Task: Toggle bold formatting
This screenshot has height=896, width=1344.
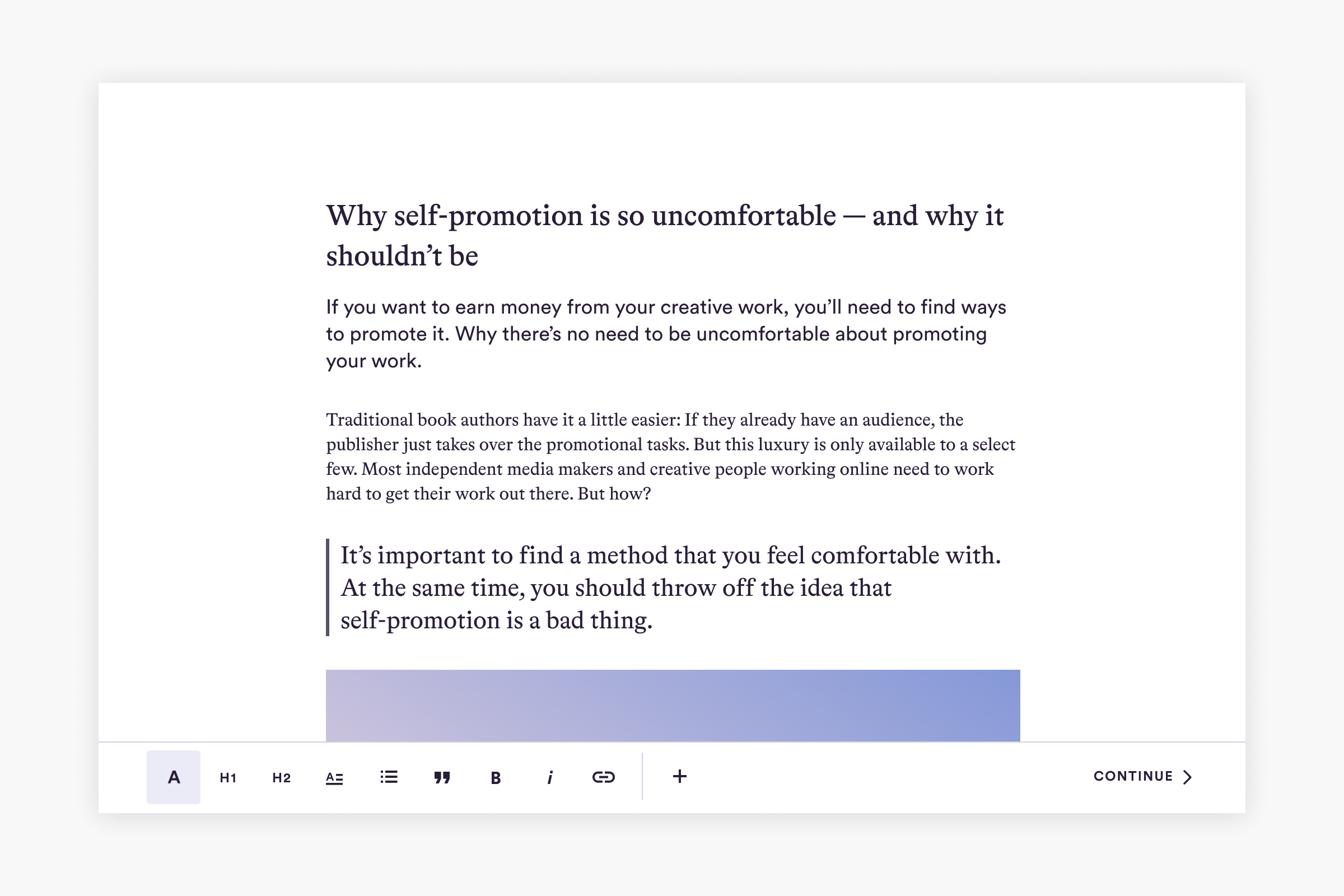Action: pos(496,777)
